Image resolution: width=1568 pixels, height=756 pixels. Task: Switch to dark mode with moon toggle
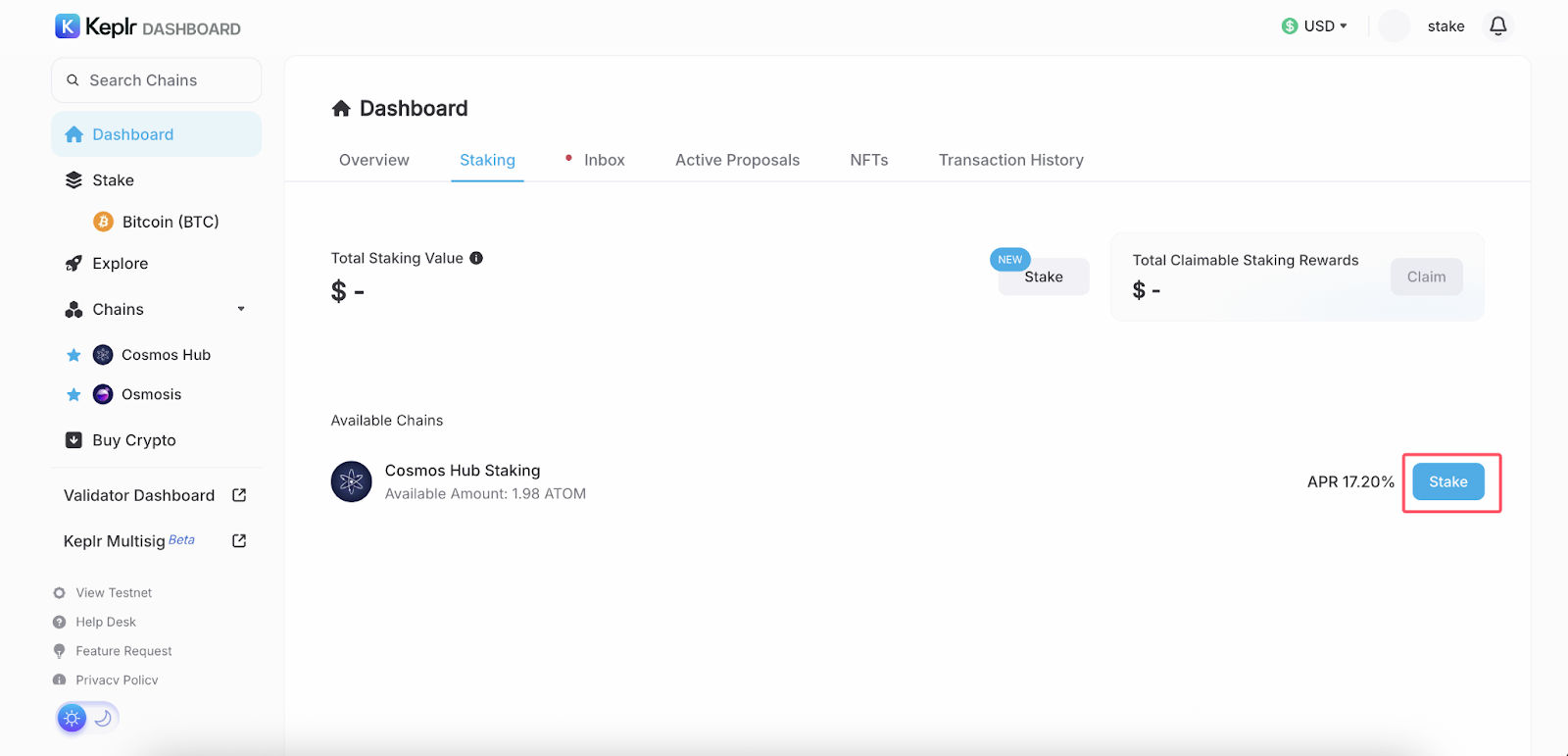click(x=103, y=718)
